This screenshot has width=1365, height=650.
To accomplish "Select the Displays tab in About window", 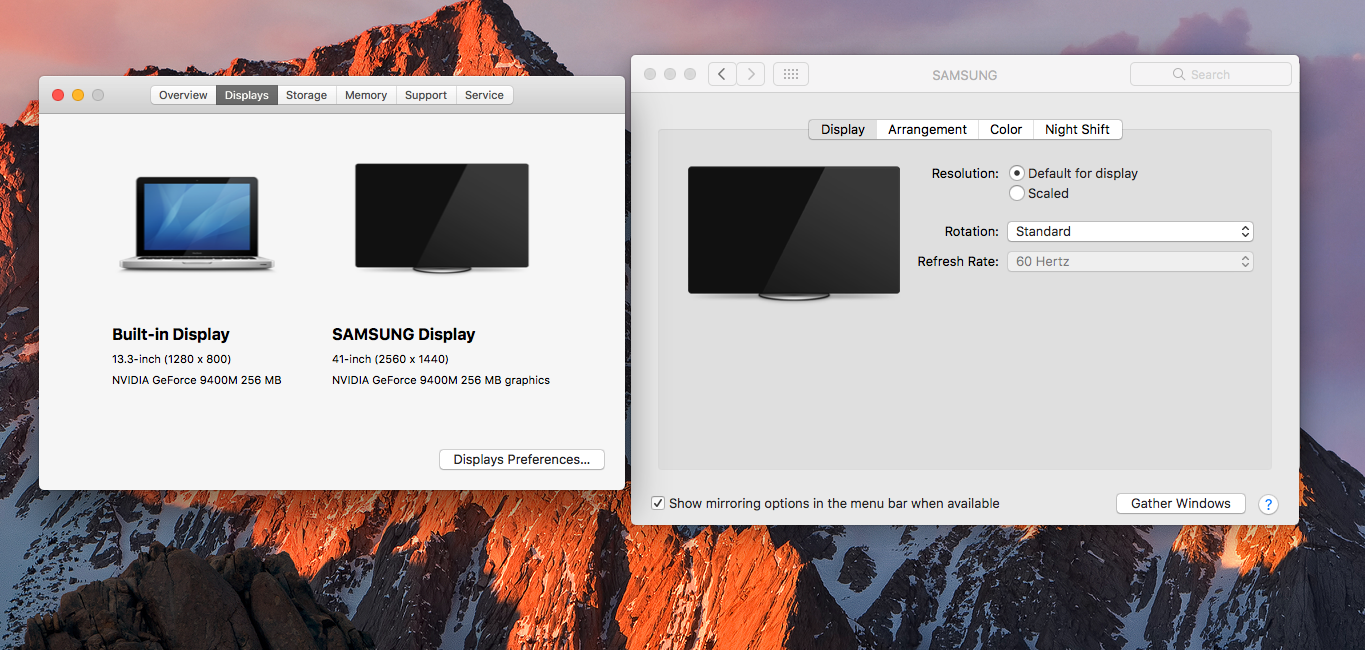I will pyautogui.click(x=246, y=95).
